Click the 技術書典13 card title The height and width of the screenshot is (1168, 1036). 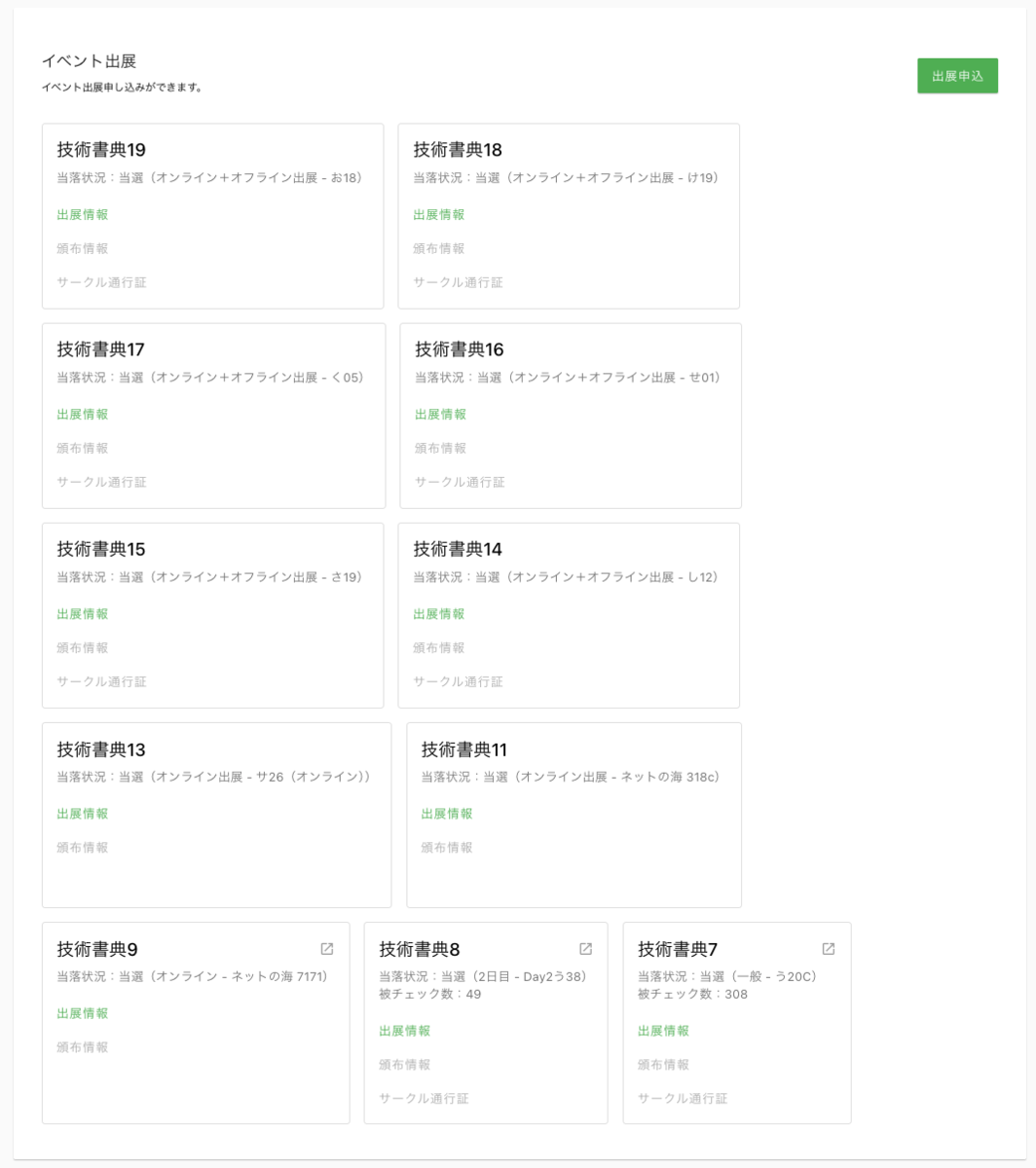(x=101, y=749)
